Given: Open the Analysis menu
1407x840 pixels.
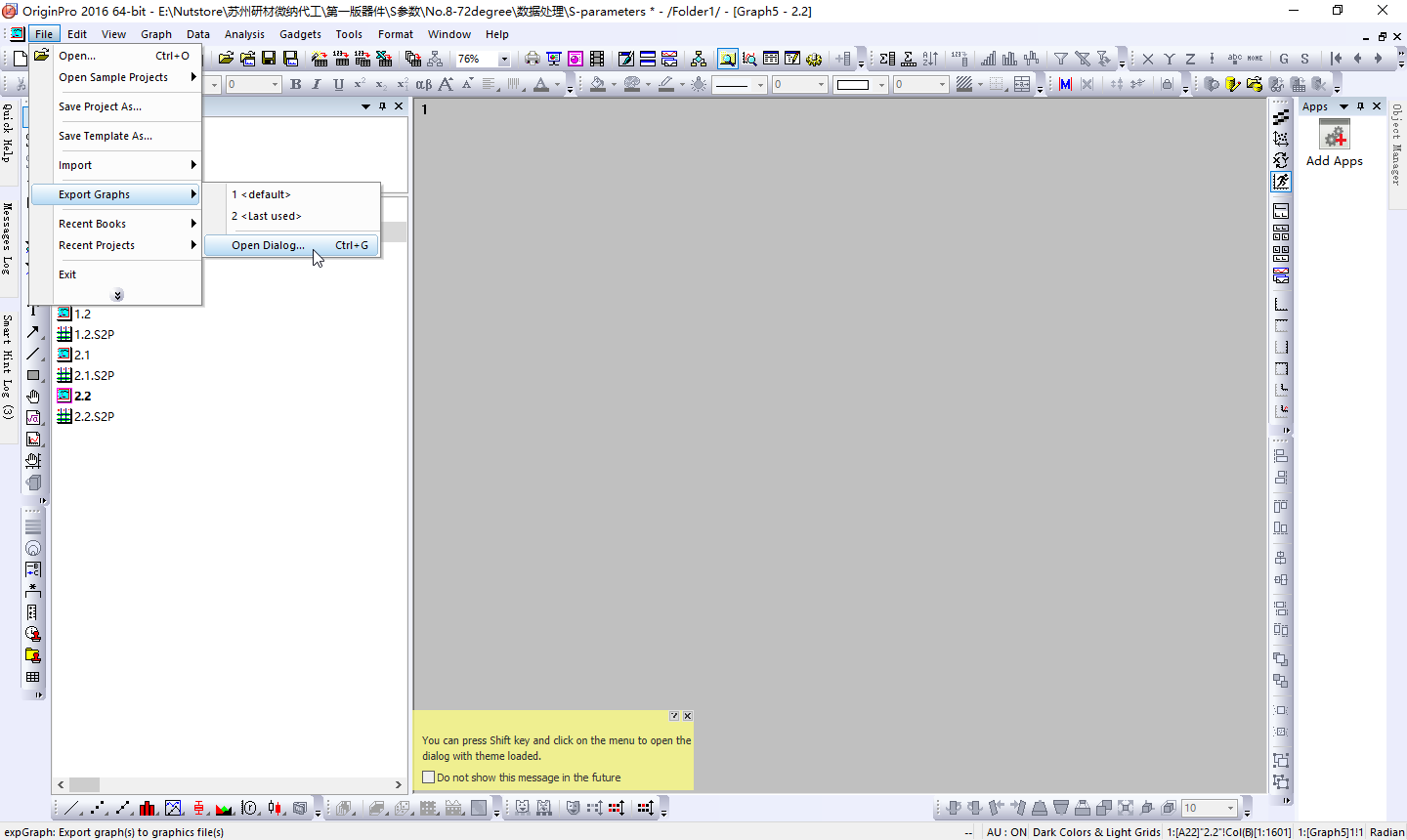Looking at the screenshot, I should point(244,34).
